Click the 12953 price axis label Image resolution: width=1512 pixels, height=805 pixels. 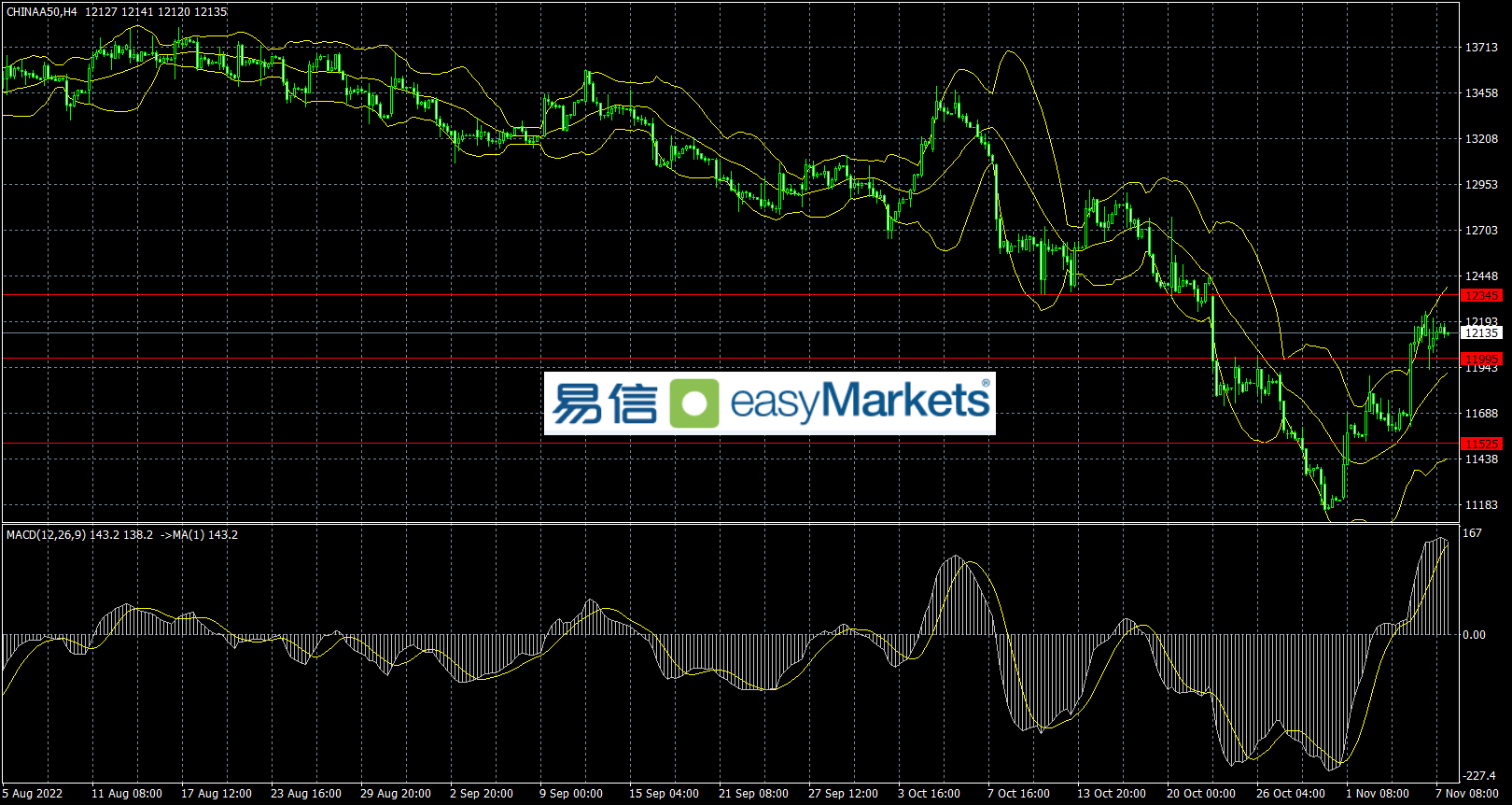coord(1481,185)
